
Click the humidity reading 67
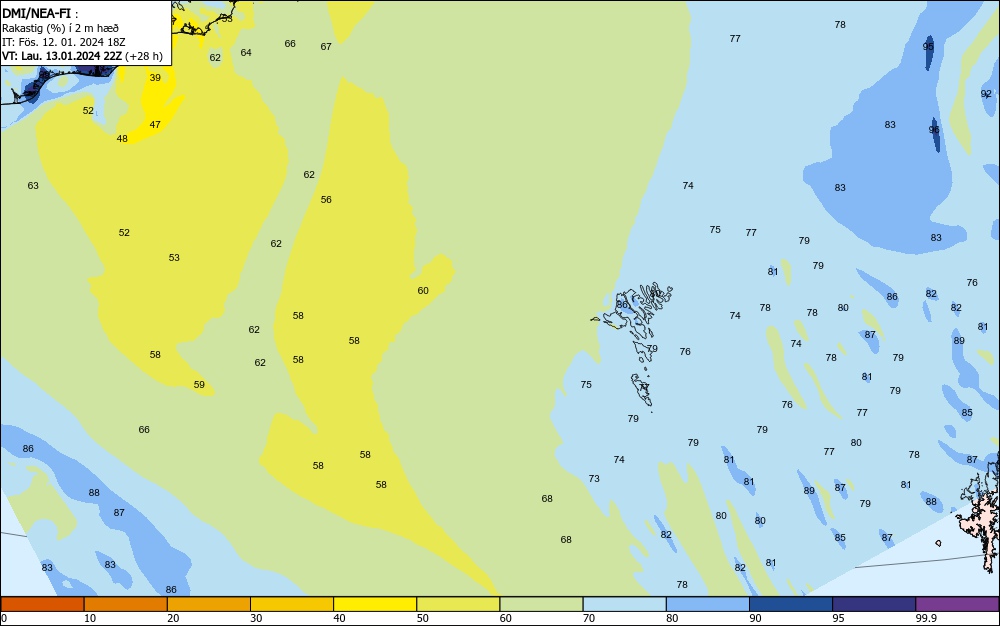tap(326, 47)
